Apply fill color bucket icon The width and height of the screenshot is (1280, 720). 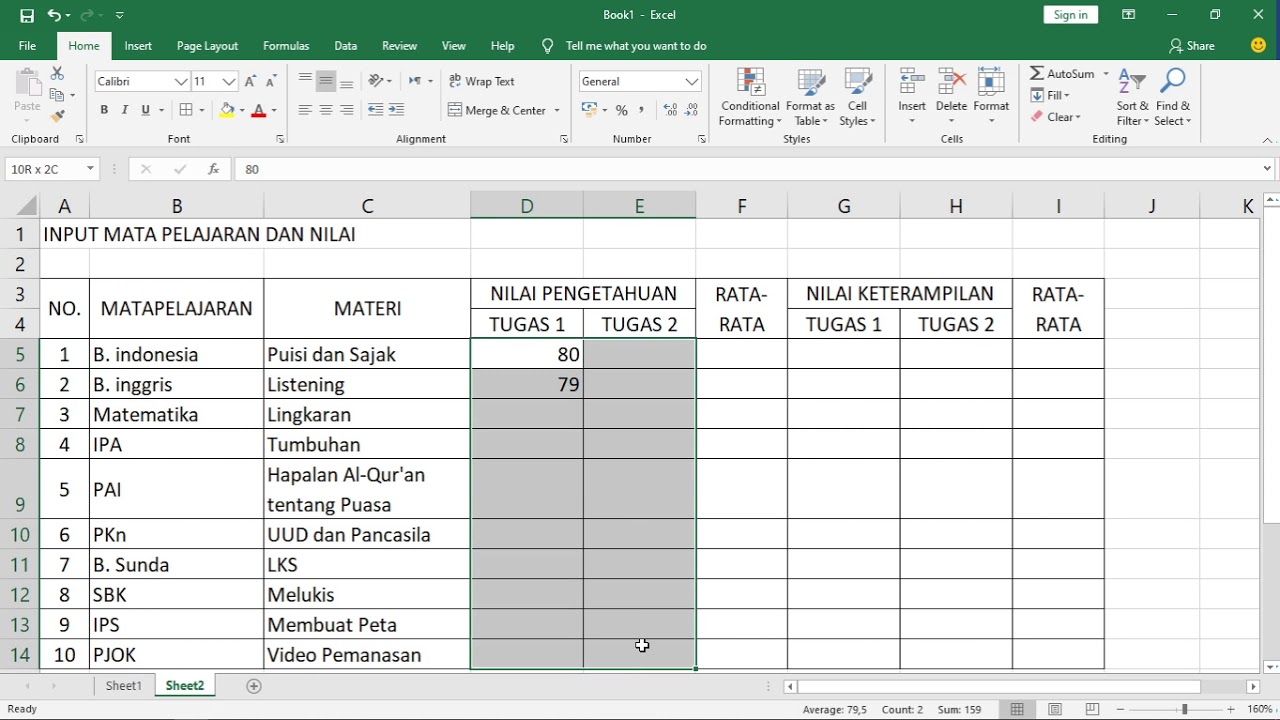tap(227, 110)
